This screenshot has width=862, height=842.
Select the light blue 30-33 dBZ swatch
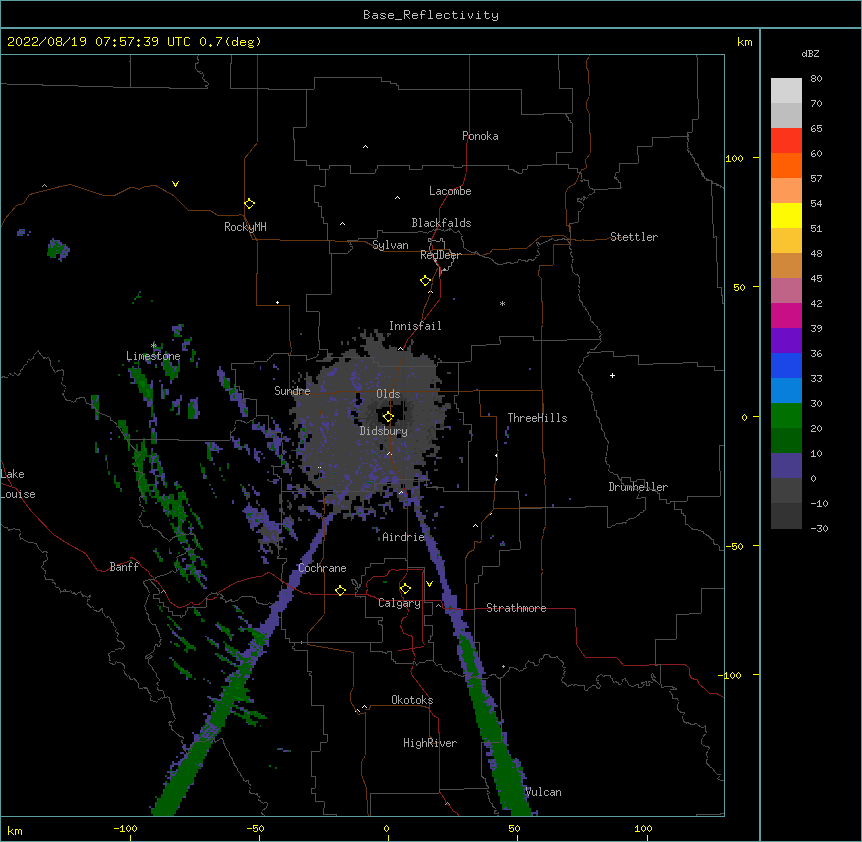(786, 391)
